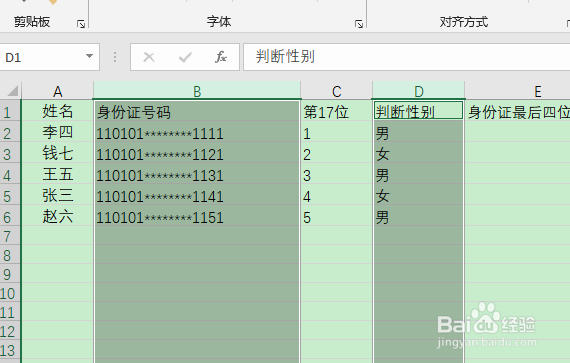Image resolution: width=570 pixels, height=363 pixels.
Task: Select ID number ending in 1111
Action: 197,132
